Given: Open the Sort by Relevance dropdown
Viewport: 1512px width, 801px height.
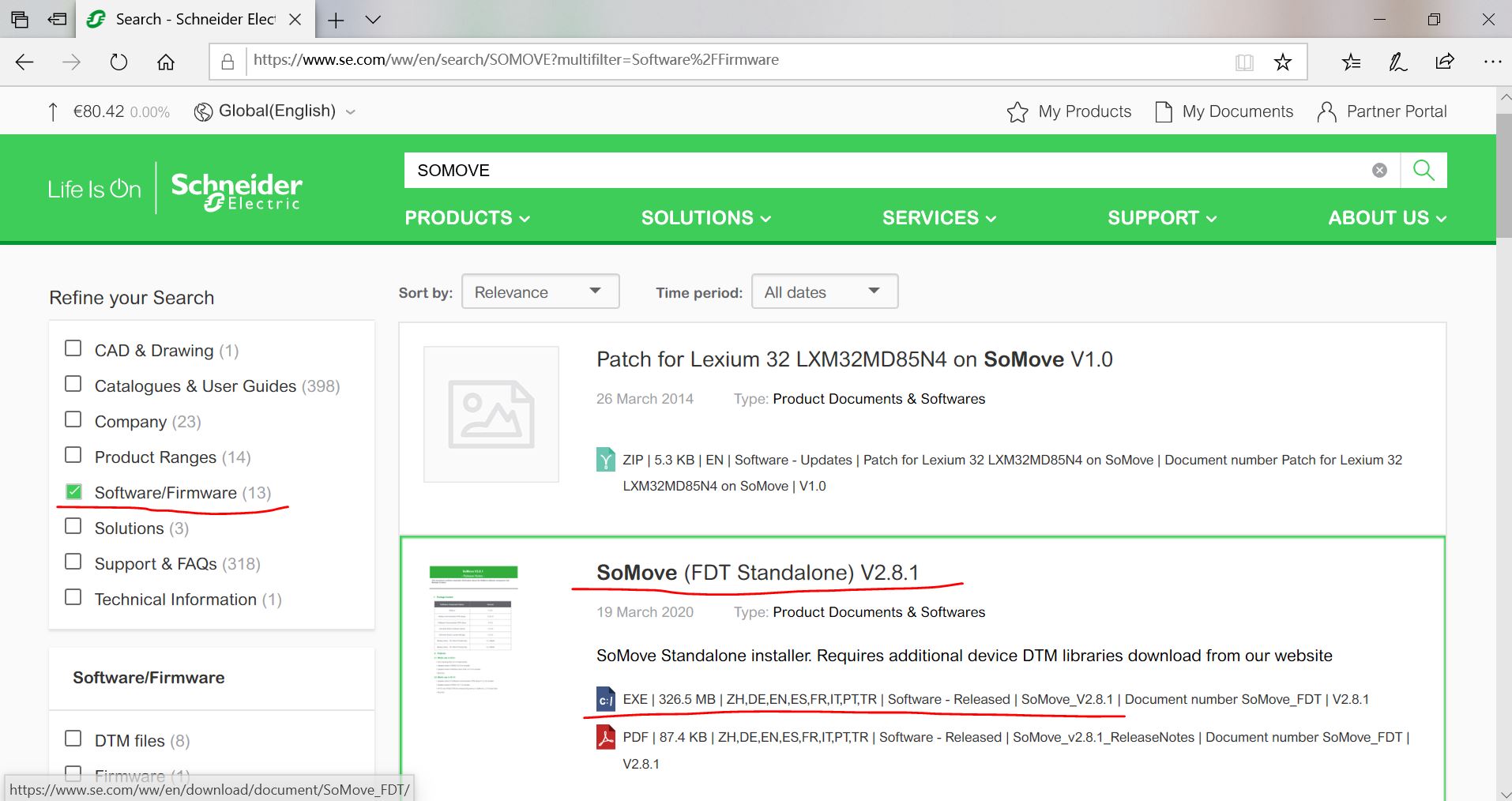Looking at the screenshot, I should coord(540,291).
